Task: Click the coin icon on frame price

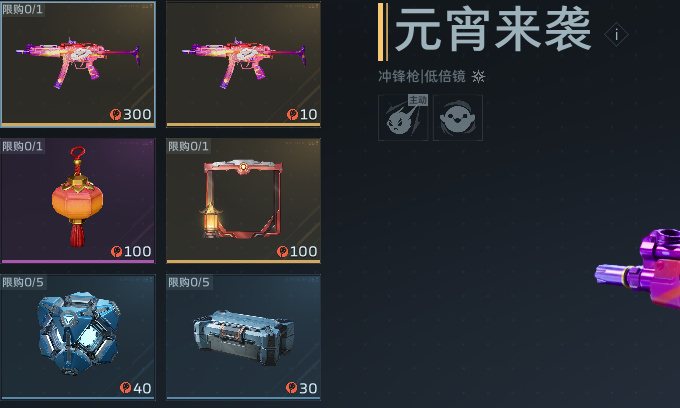Action: coord(282,251)
